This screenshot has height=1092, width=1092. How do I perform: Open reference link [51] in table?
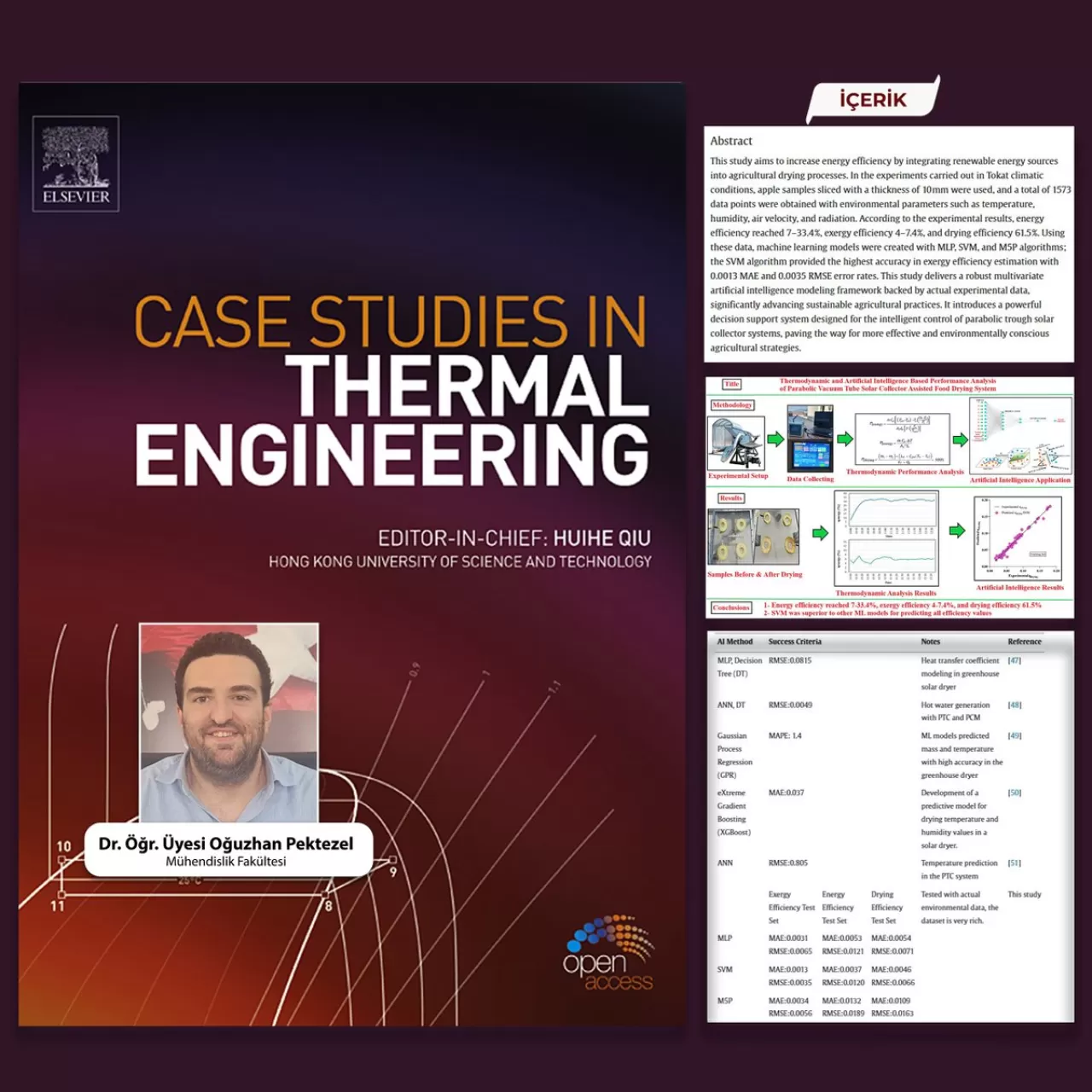(x=1014, y=863)
